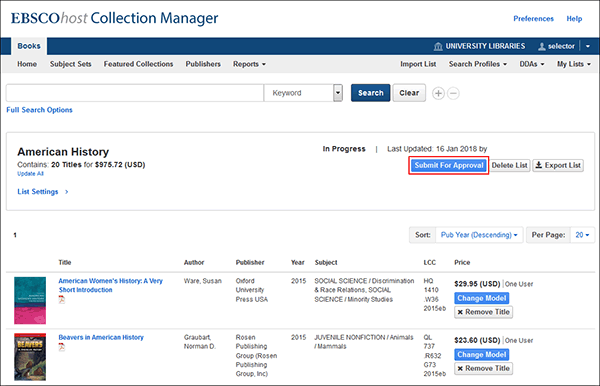
Task: Change Model for American Women's History
Action: [481, 298]
